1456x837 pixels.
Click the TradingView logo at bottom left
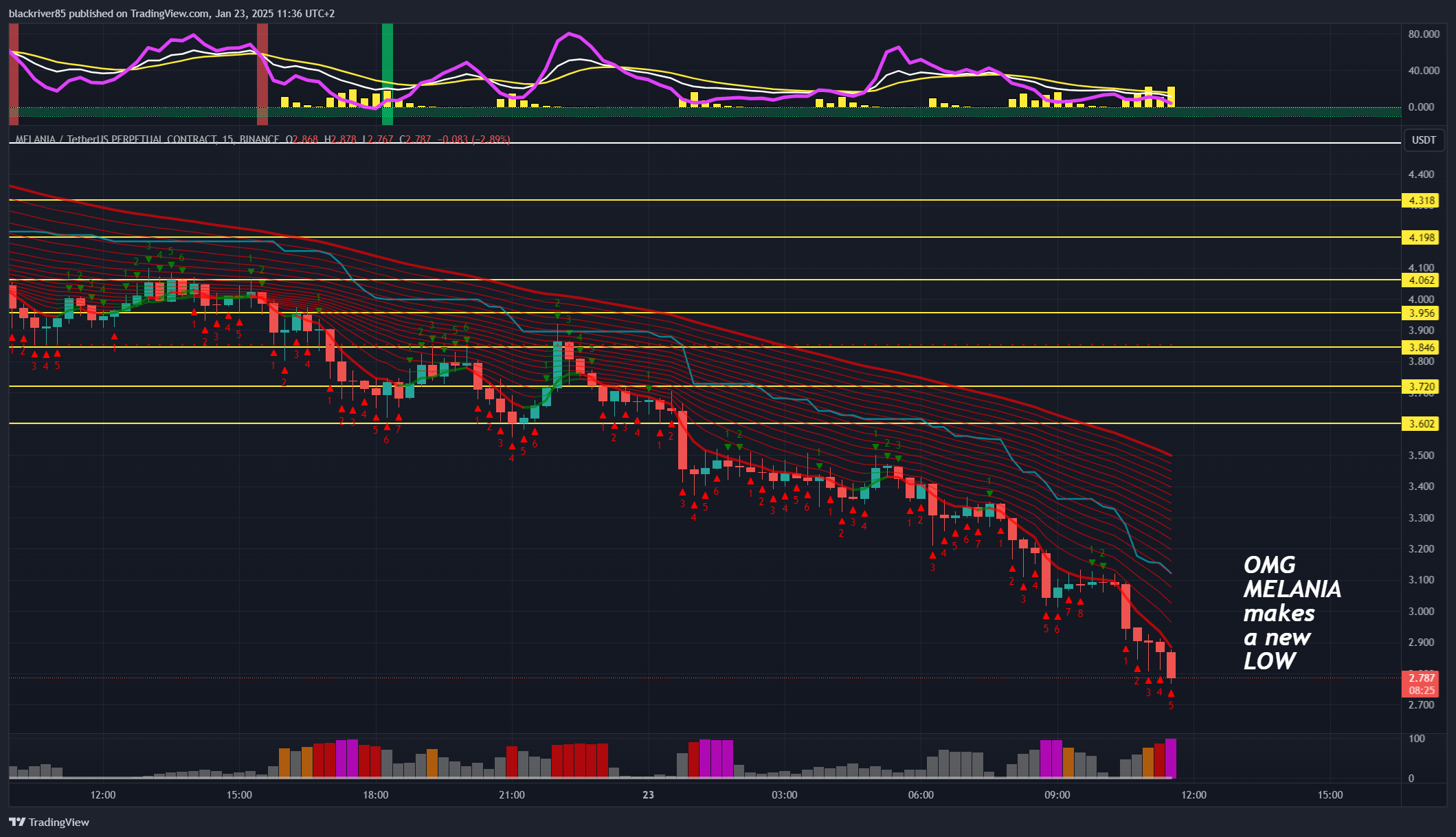click(x=49, y=822)
